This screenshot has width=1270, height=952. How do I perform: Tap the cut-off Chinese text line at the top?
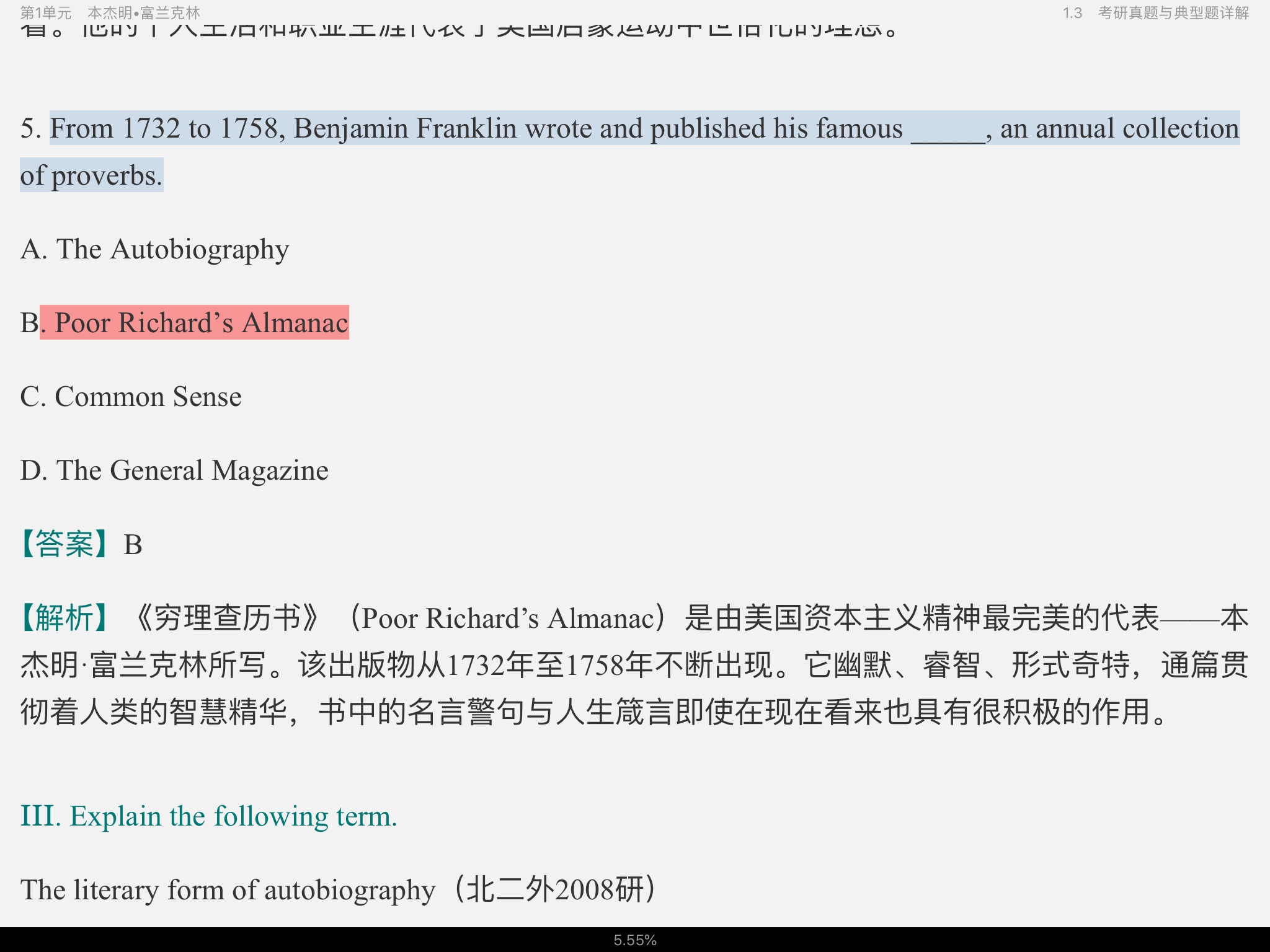pos(459,30)
